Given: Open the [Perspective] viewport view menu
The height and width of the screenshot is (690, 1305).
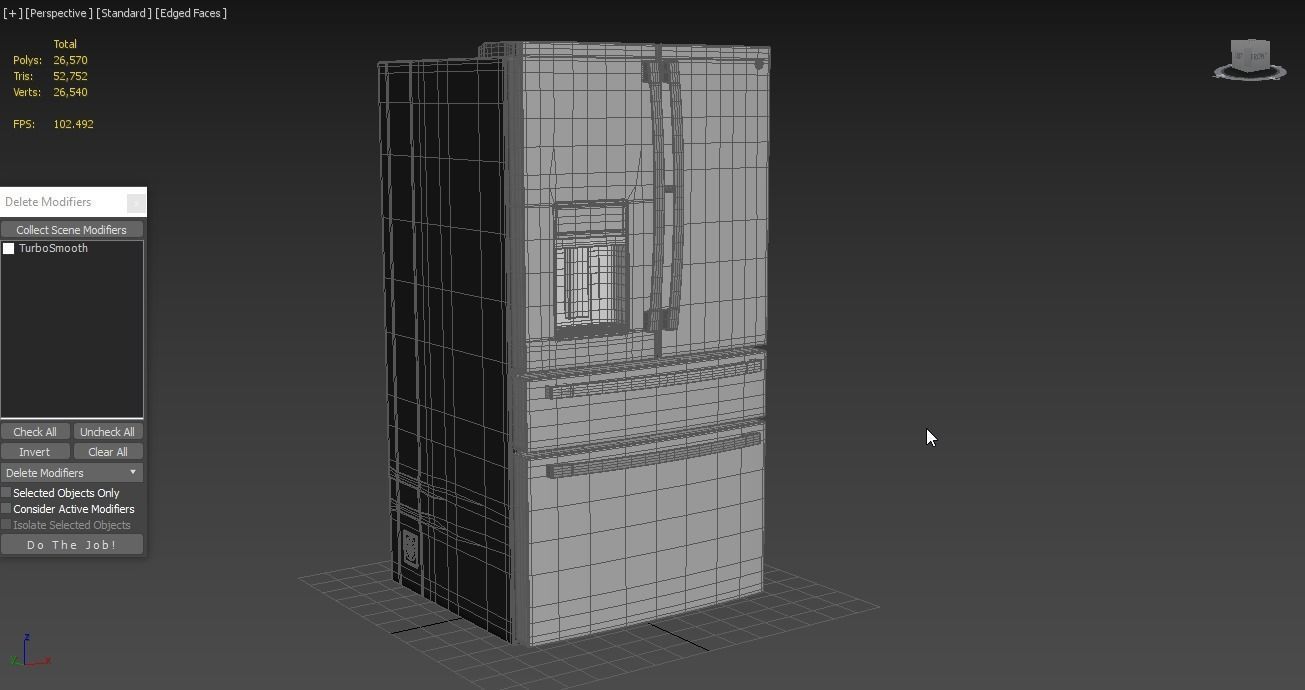Looking at the screenshot, I should coord(59,13).
